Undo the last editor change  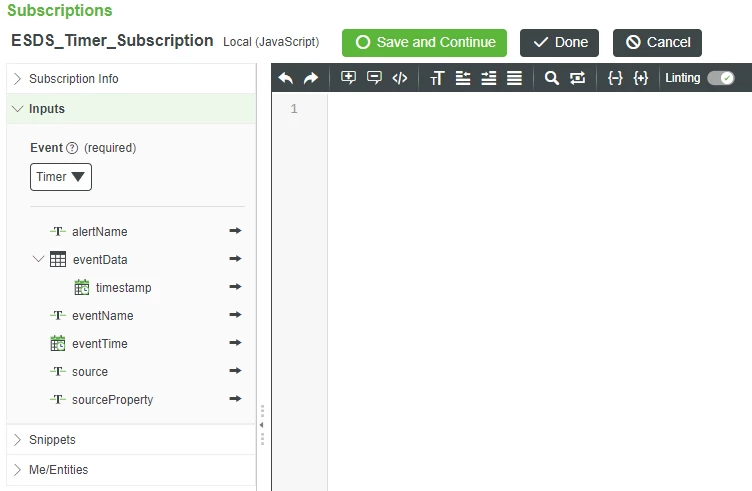click(x=285, y=78)
